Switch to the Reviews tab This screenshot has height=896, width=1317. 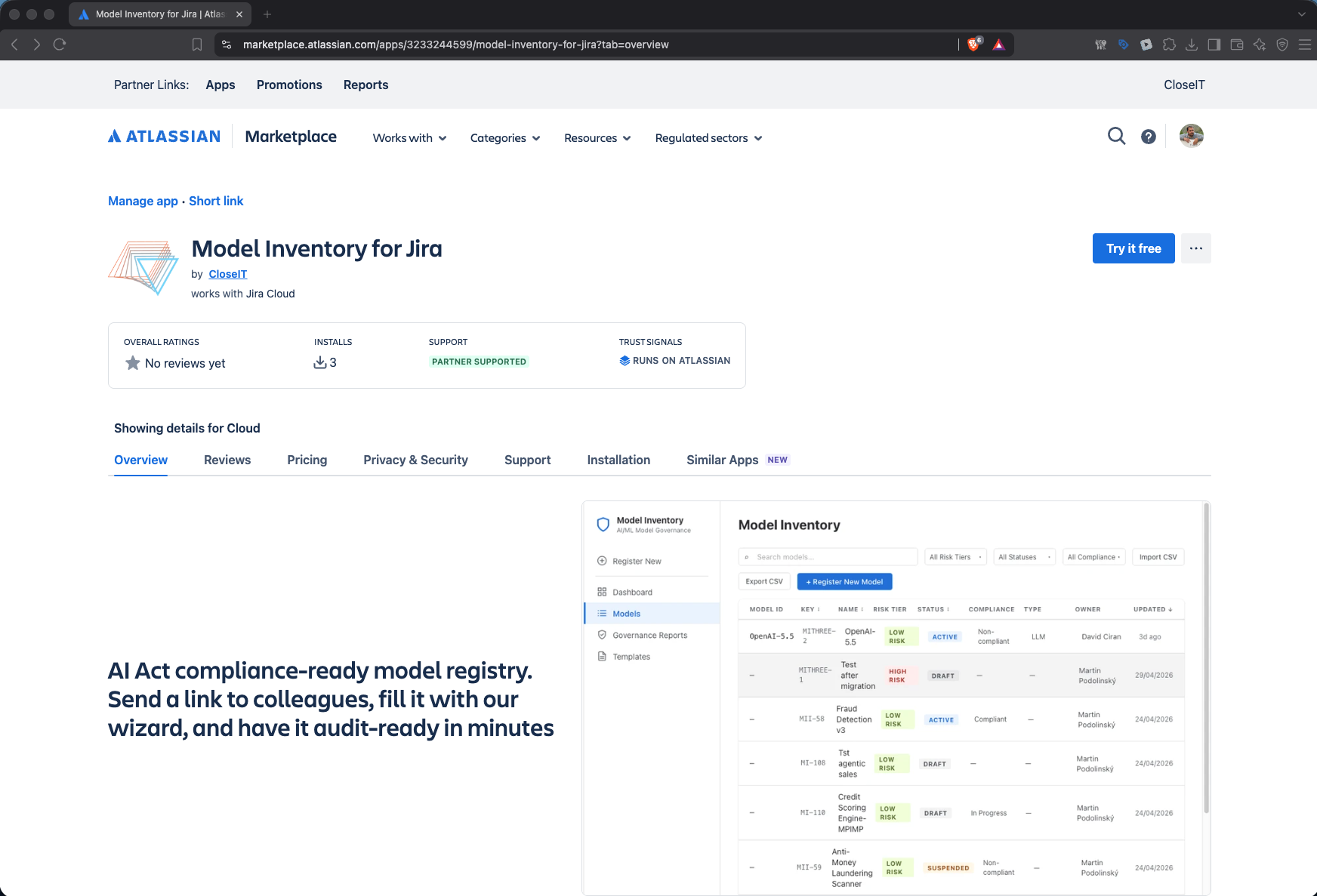tap(227, 460)
